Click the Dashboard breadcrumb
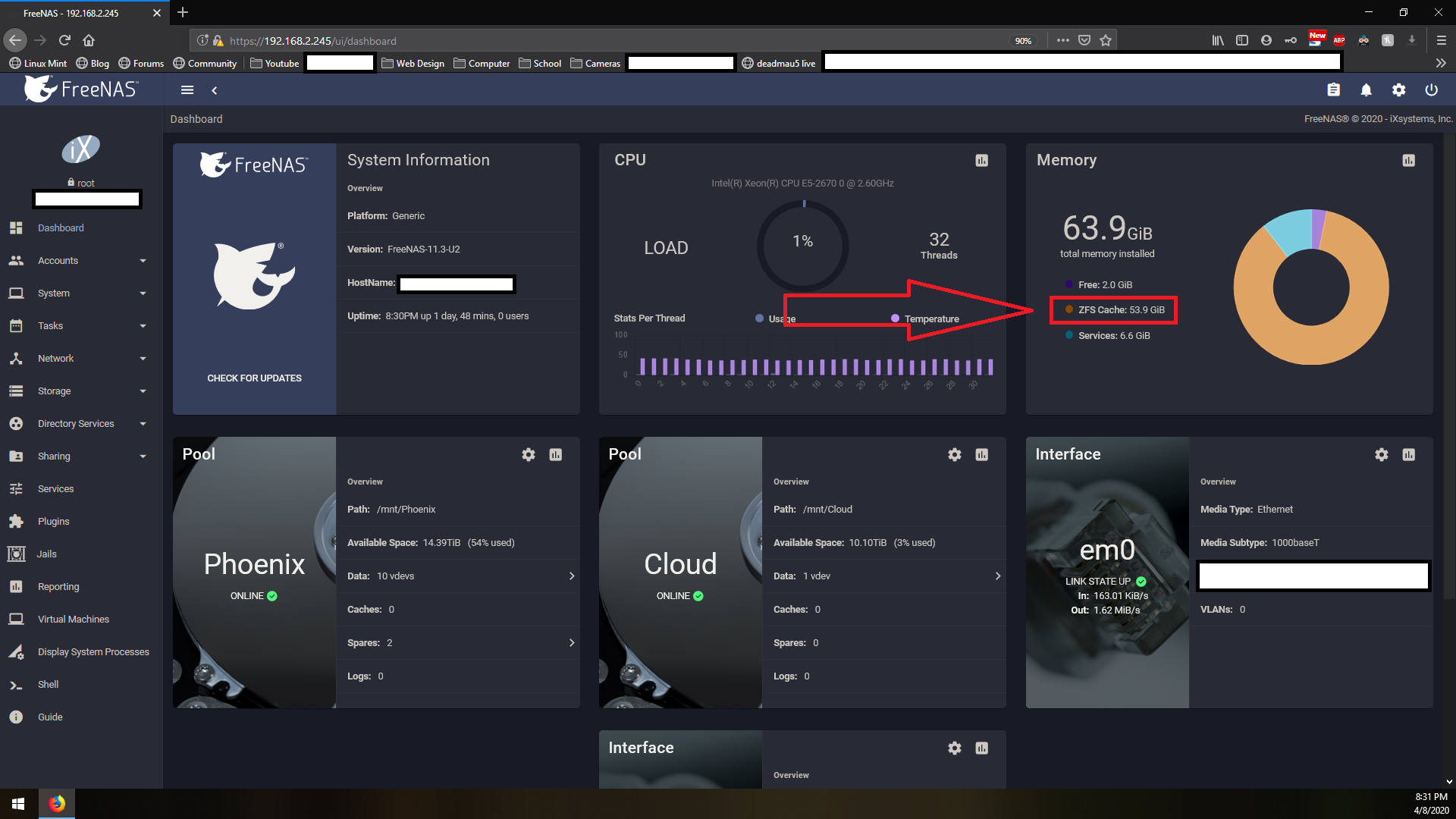 (x=196, y=119)
